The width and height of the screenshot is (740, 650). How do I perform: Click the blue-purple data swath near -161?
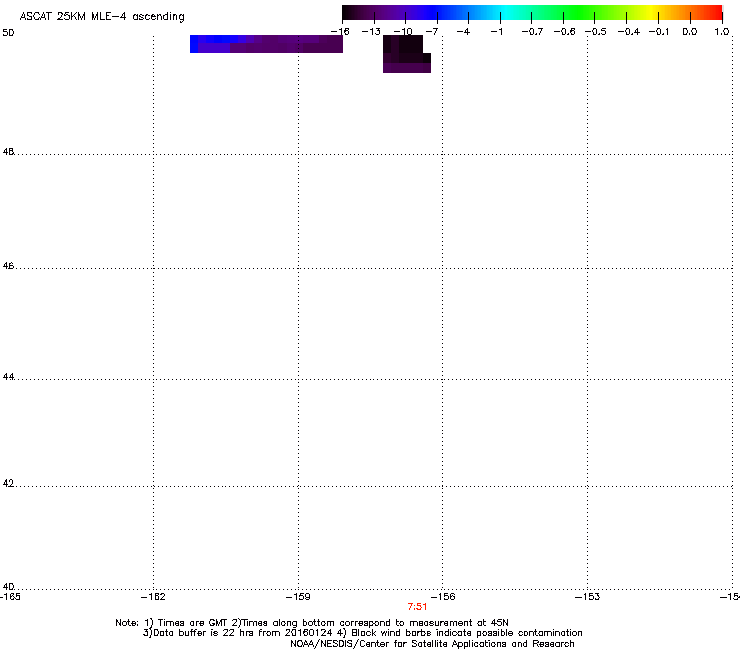[266, 44]
